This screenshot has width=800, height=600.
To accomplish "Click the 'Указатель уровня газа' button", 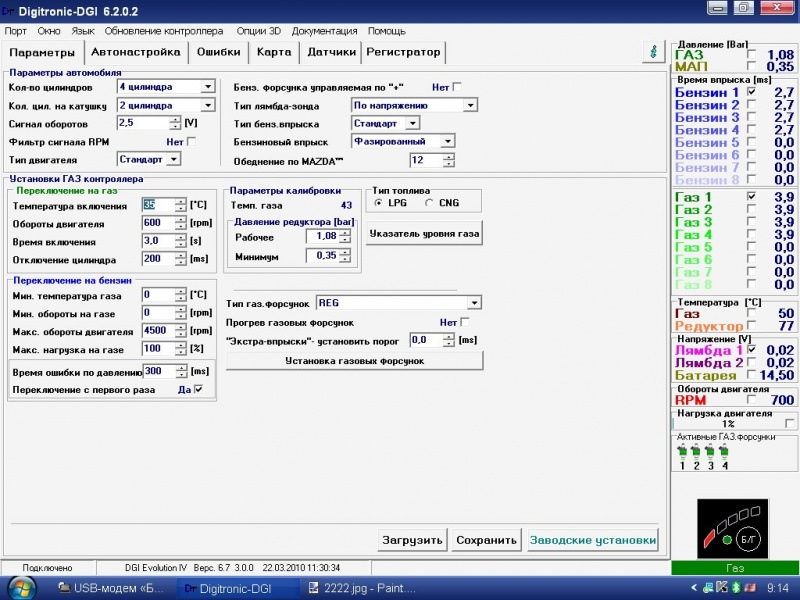I will pyautogui.click(x=425, y=234).
